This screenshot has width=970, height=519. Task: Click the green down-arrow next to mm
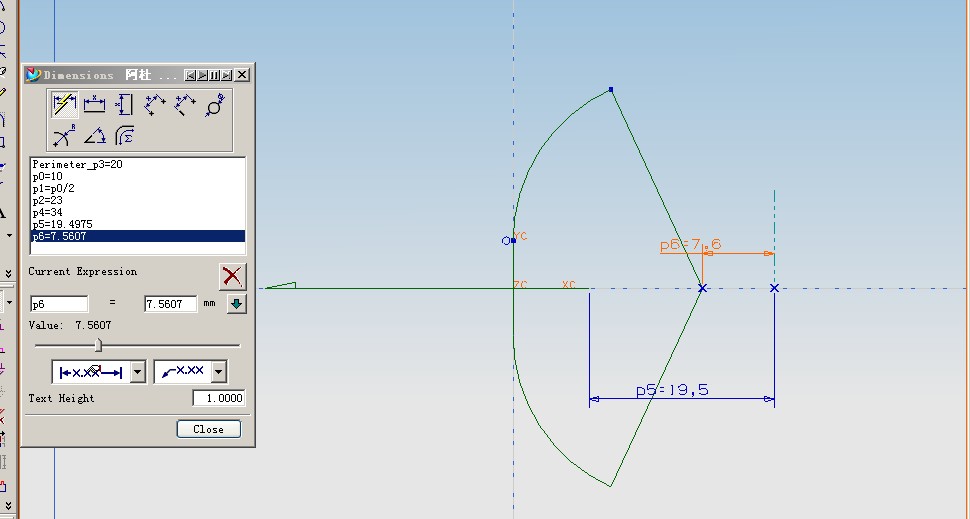tap(236, 304)
